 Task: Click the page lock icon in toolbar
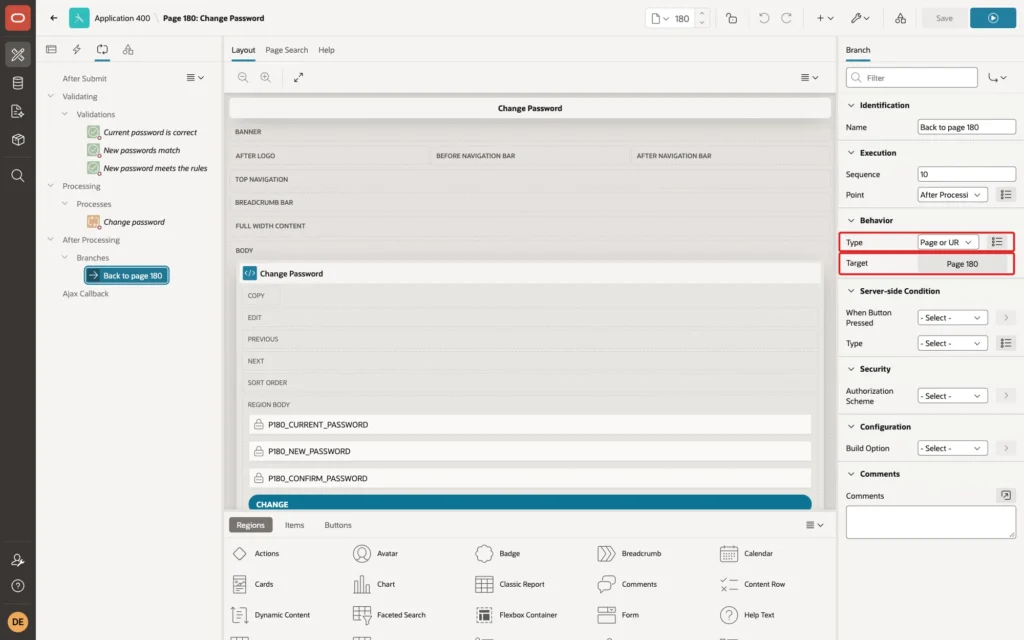pyautogui.click(x=731, y=18)
